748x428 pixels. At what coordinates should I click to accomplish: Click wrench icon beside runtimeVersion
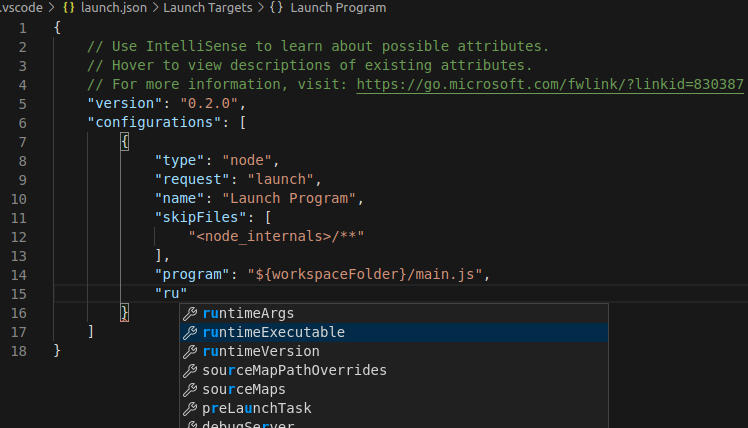point(190,352)
